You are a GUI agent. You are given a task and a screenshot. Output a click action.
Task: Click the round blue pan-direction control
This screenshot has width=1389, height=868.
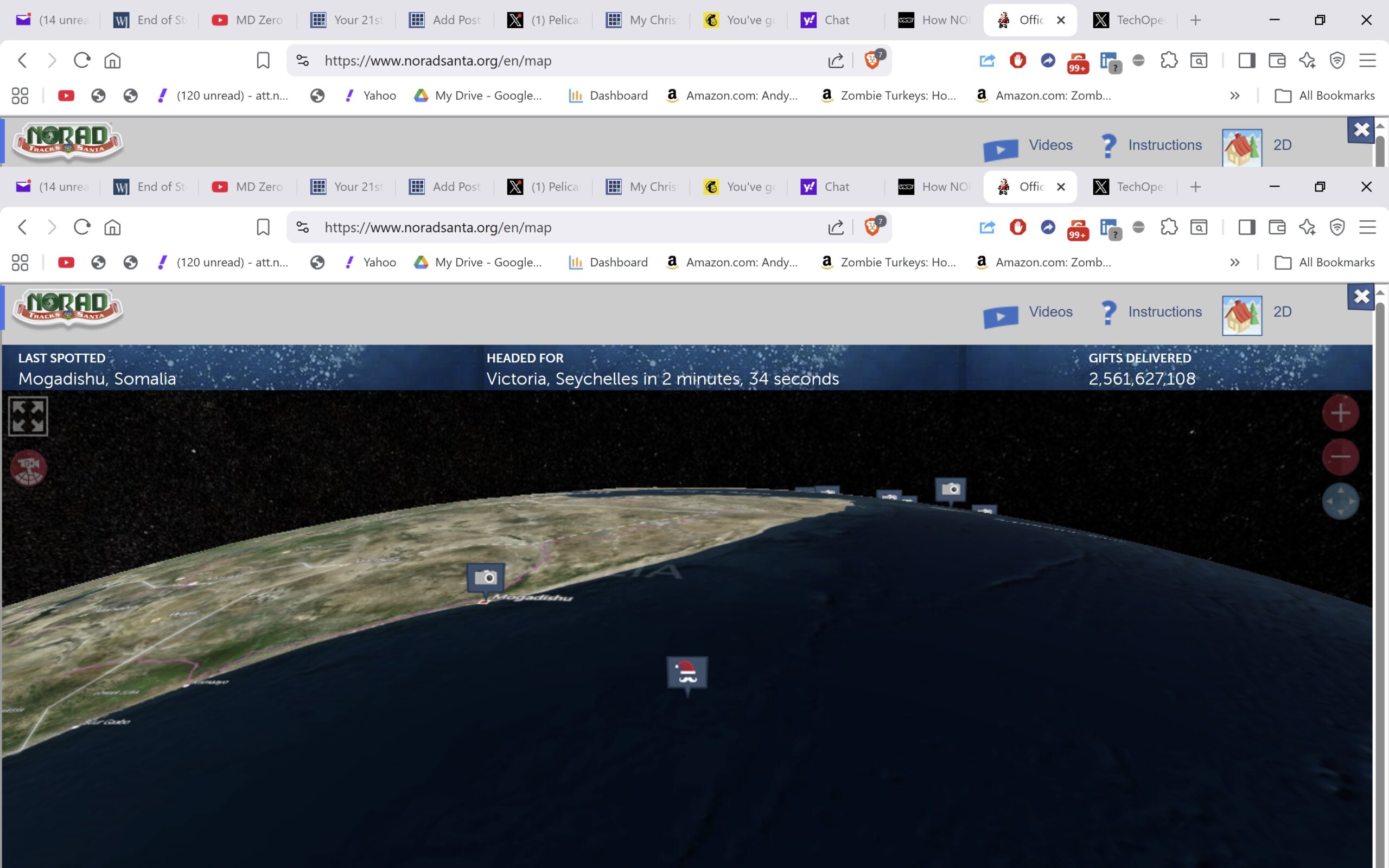(1340, 501)
